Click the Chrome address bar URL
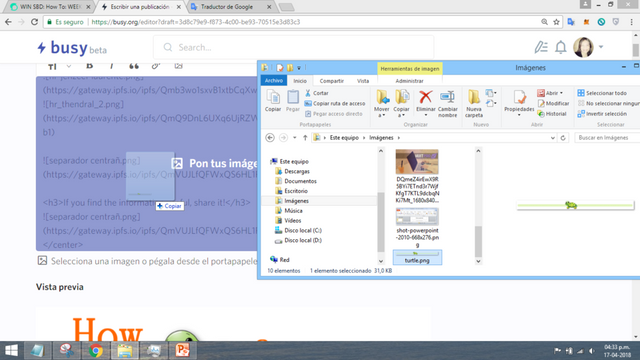This screenshot has width=640, height=360. pyautogui.click(x=196, y=22)
